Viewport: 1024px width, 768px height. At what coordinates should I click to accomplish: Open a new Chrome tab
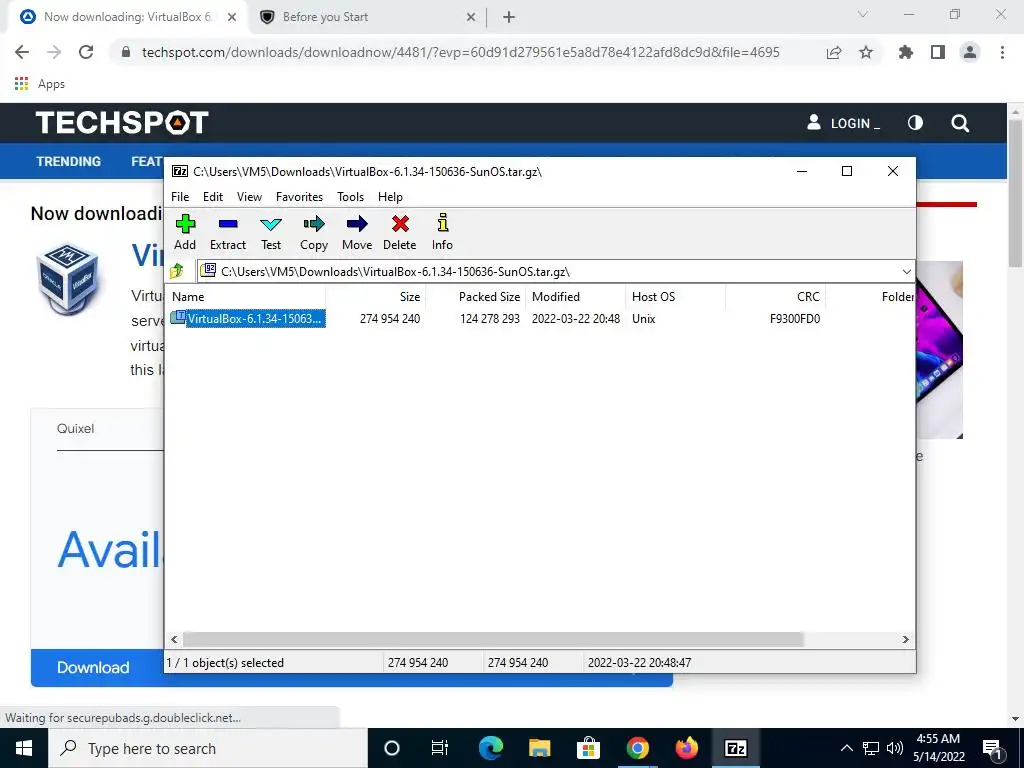pyautogui.click(x=509, y=17)
